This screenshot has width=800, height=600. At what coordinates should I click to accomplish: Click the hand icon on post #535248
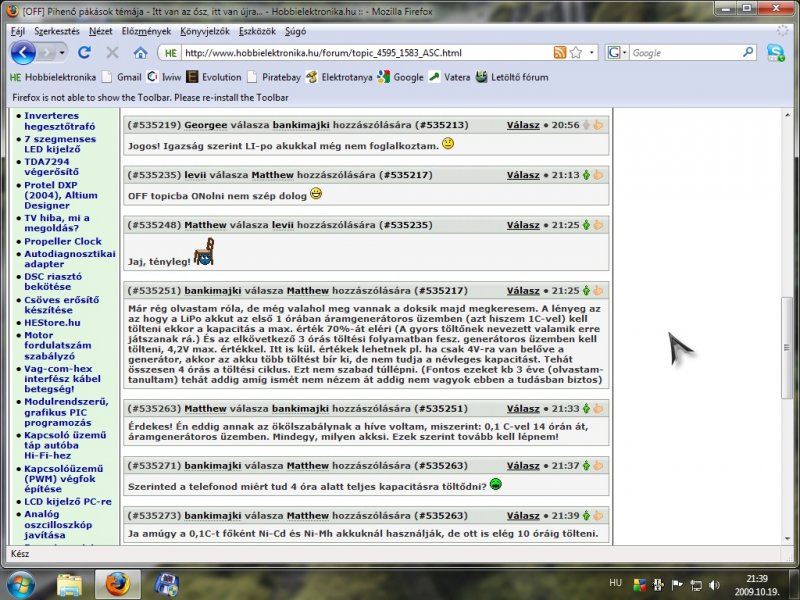(x=598, y=224)
